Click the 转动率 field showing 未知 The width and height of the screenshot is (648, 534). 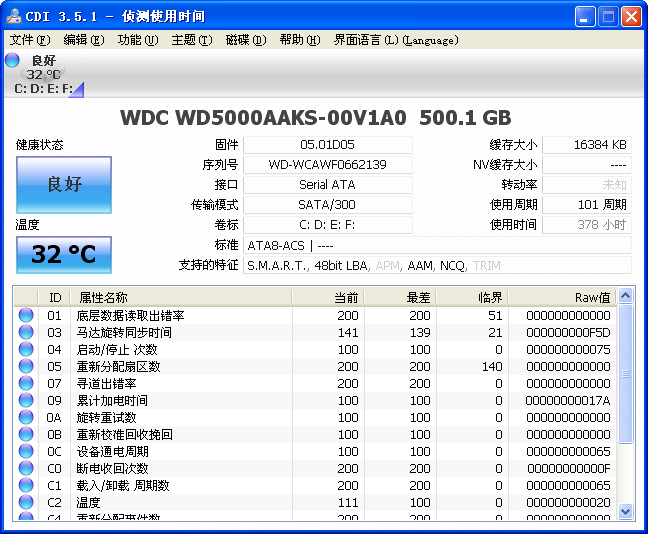587,184
